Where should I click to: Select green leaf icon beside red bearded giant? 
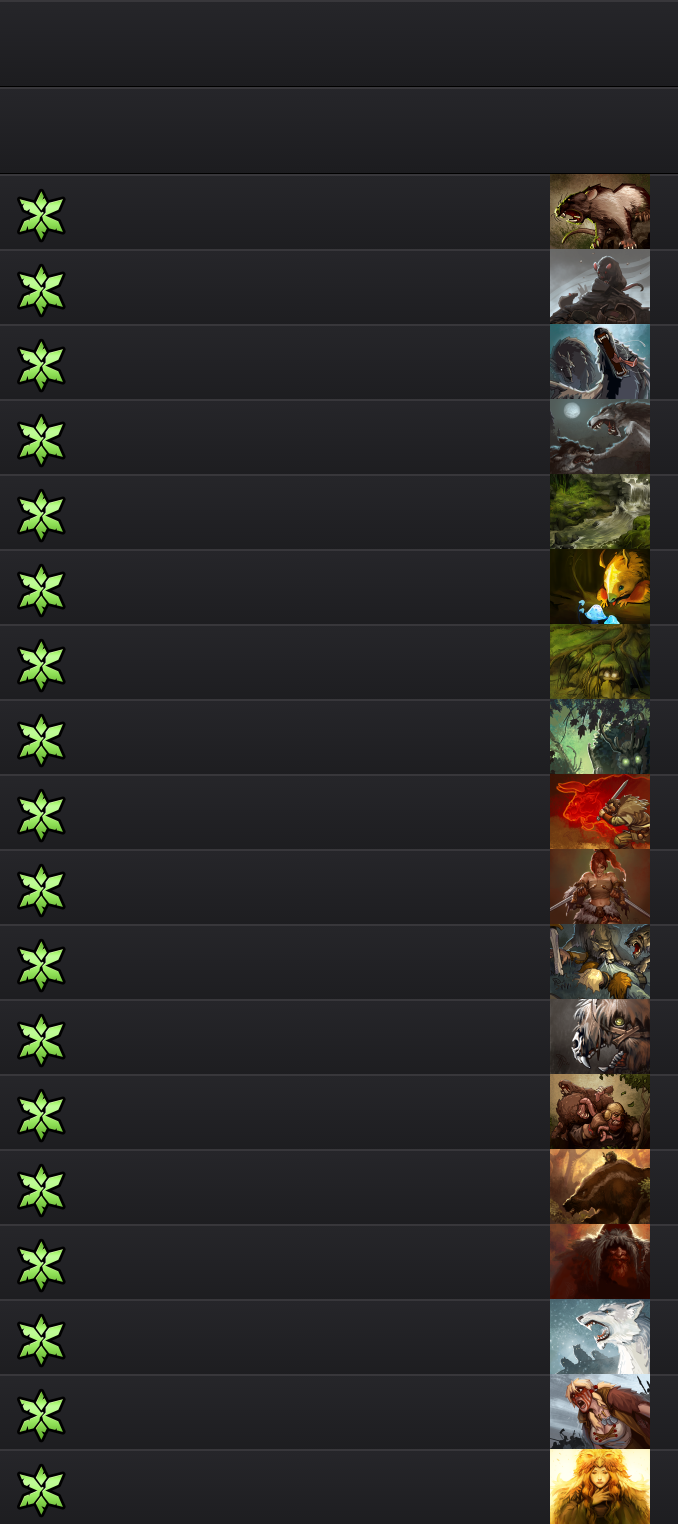pos(41,1265)
